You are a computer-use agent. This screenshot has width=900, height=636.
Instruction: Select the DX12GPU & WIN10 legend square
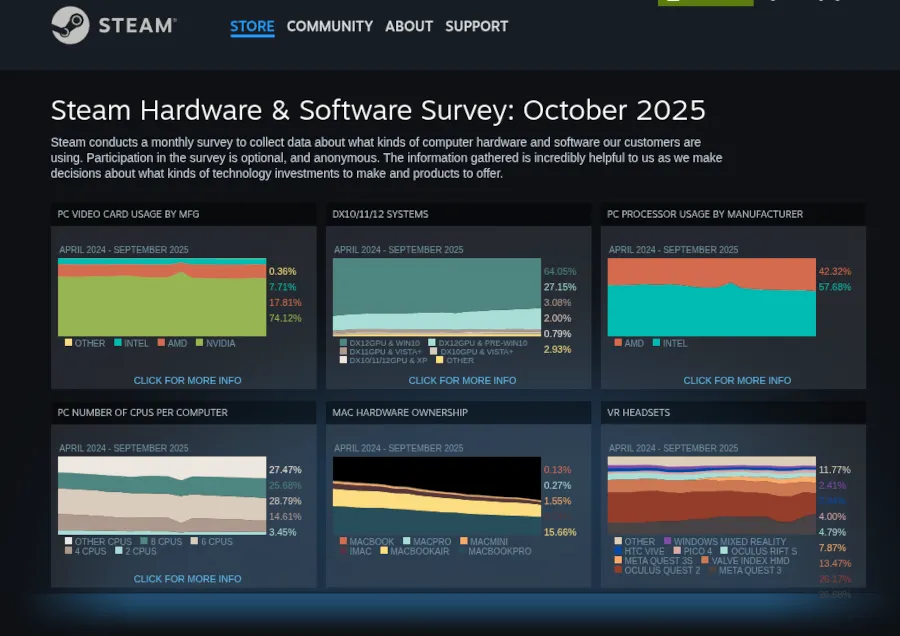tap(342, 343)
